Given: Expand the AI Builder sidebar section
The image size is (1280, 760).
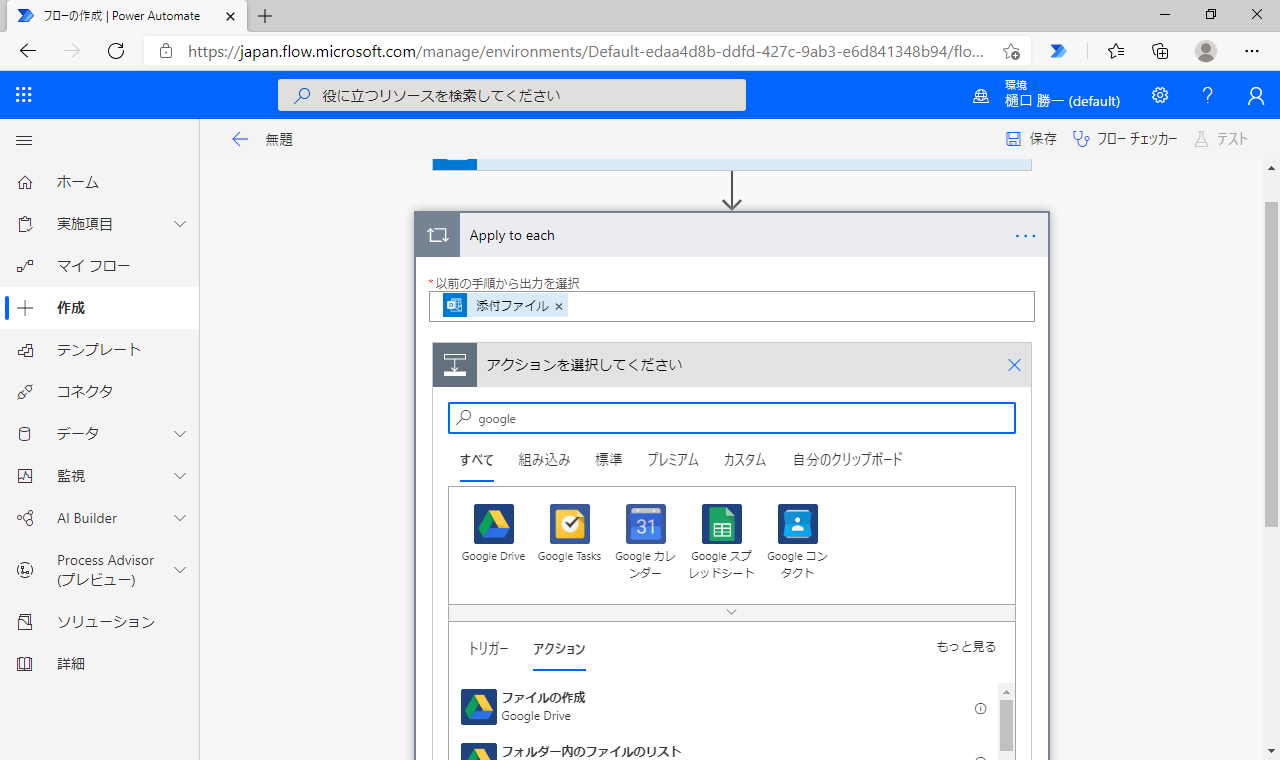Looking at the screenshot, I should (180, 518).
